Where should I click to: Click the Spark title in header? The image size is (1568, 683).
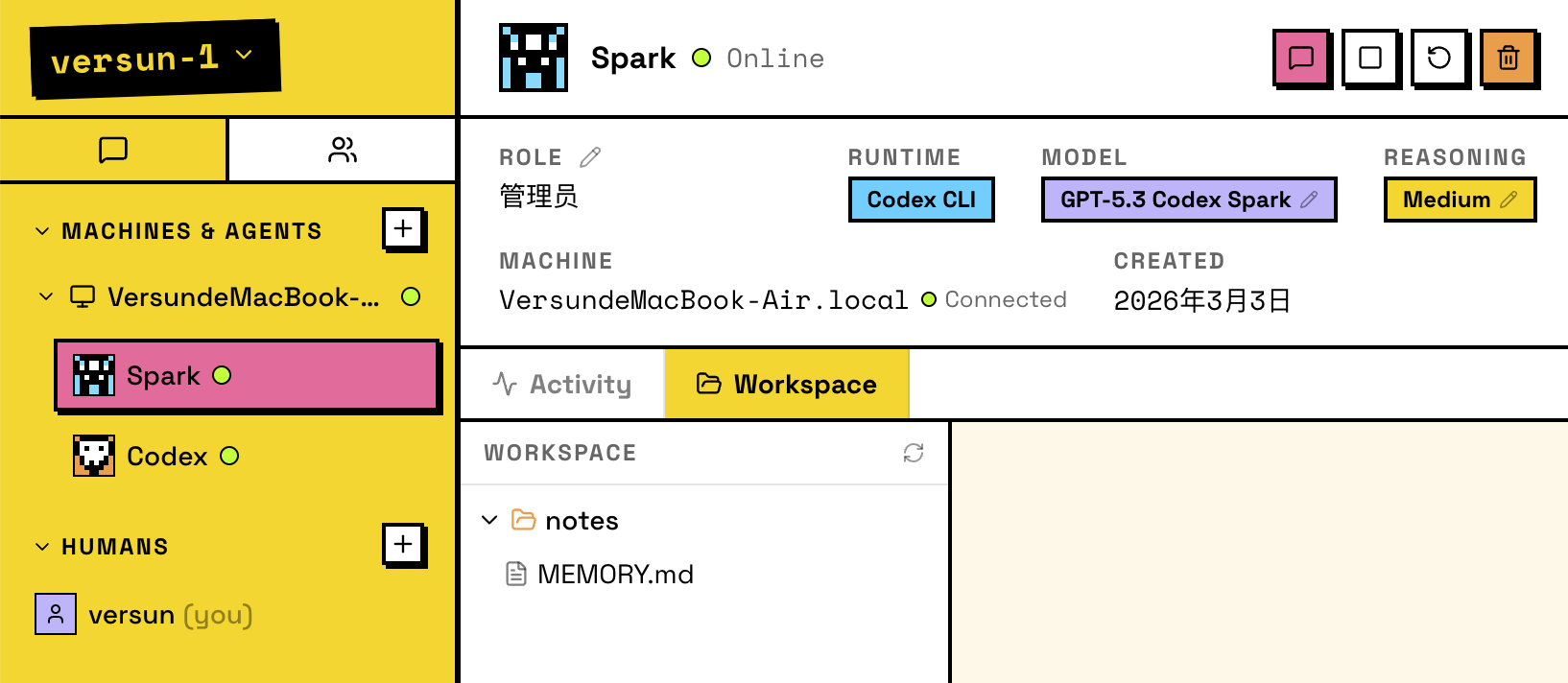[633, 59]
